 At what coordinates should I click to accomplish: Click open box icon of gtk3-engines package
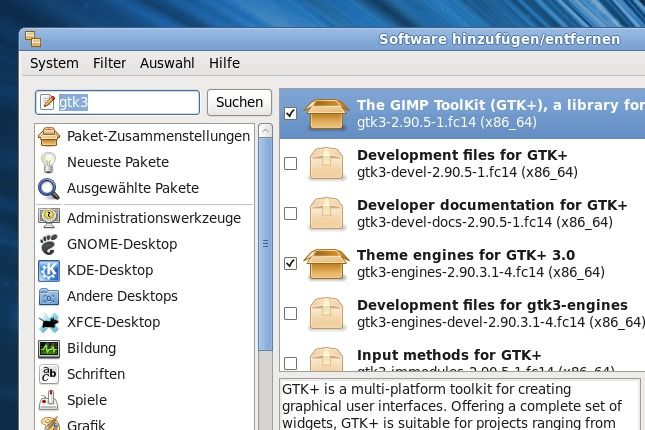coord(327,263)
